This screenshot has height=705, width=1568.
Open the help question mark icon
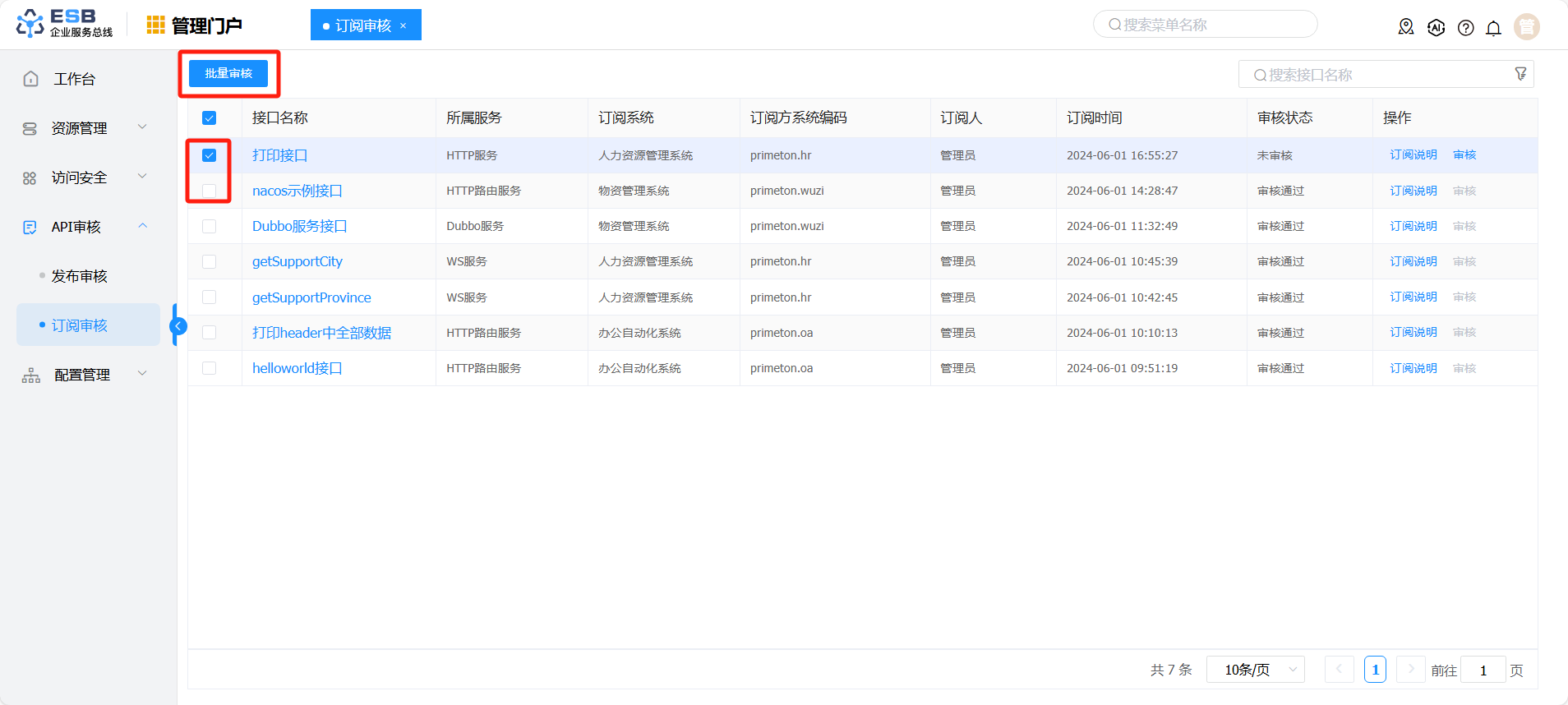tap(1465, 28)
